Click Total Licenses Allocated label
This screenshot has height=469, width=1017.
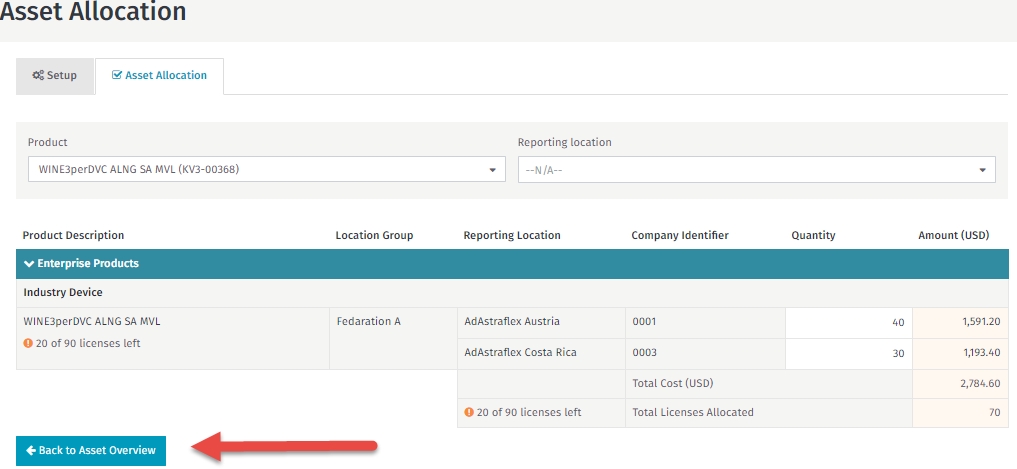click(693, 412)
